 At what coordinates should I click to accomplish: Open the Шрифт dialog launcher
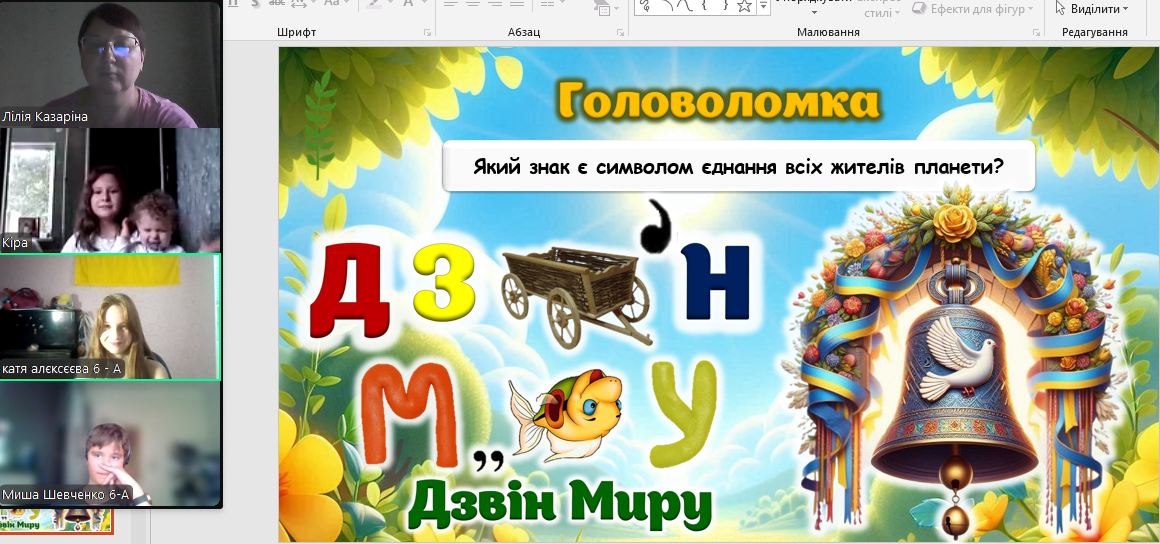[x=427, y=33]
